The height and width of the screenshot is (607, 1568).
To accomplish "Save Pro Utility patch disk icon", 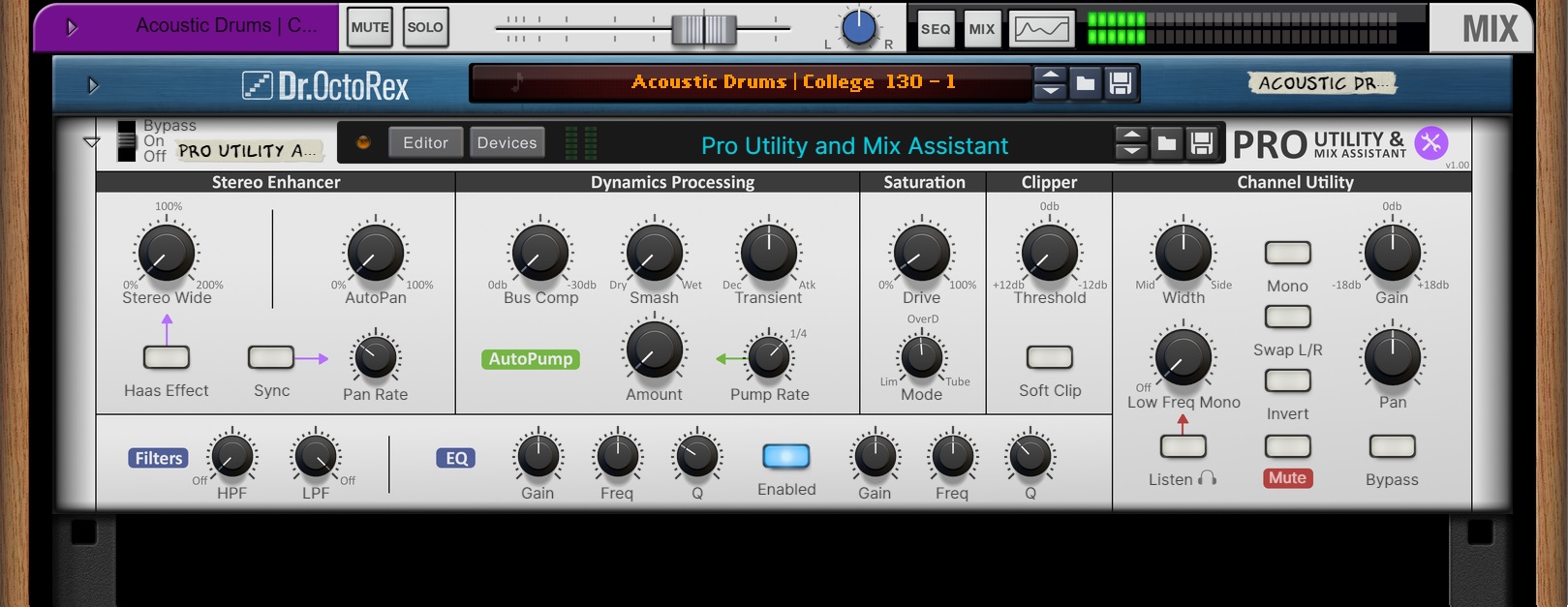I will pos(1202,143).
